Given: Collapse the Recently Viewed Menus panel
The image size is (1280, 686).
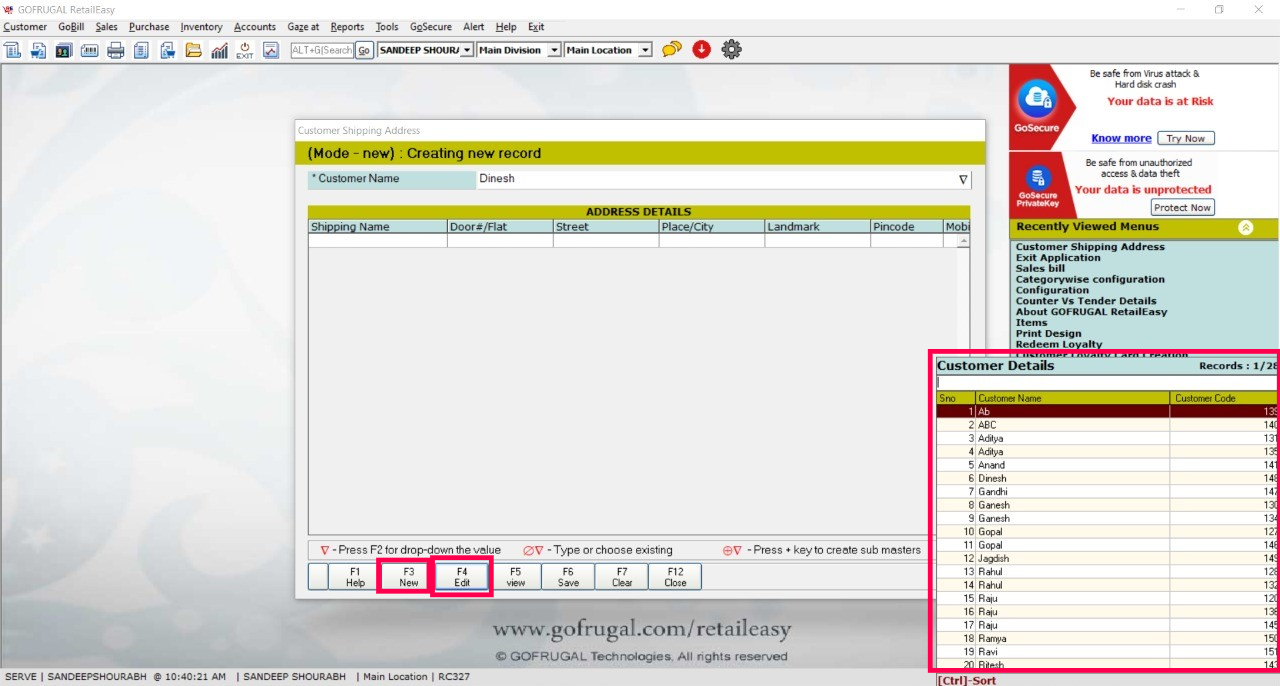Looking at the screenshot, I should [x=1245, y=227].
